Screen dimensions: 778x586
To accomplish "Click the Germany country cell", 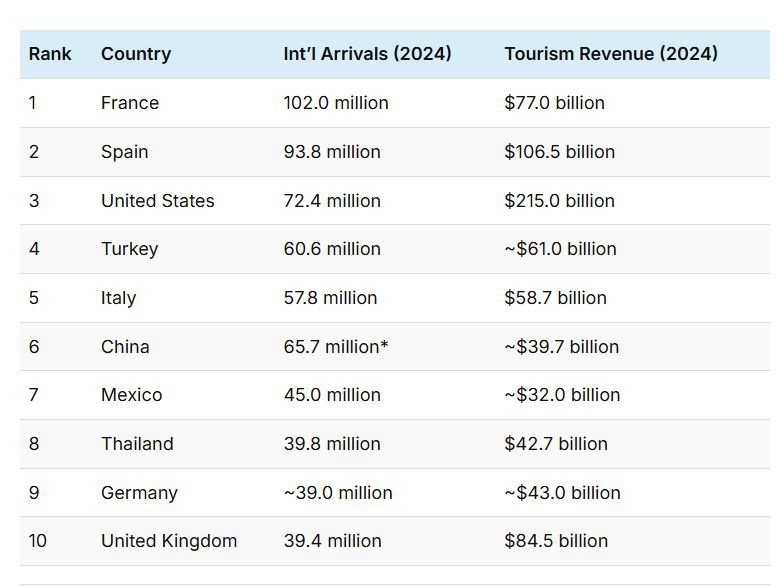I will coord(139,493).
